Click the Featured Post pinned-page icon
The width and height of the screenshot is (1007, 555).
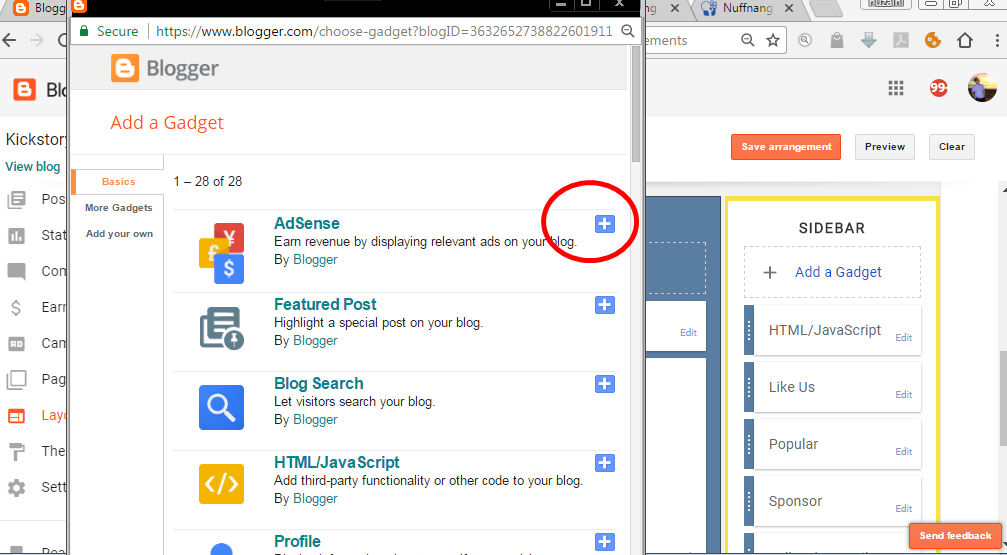pyautogui.click(x=222, y=328)
